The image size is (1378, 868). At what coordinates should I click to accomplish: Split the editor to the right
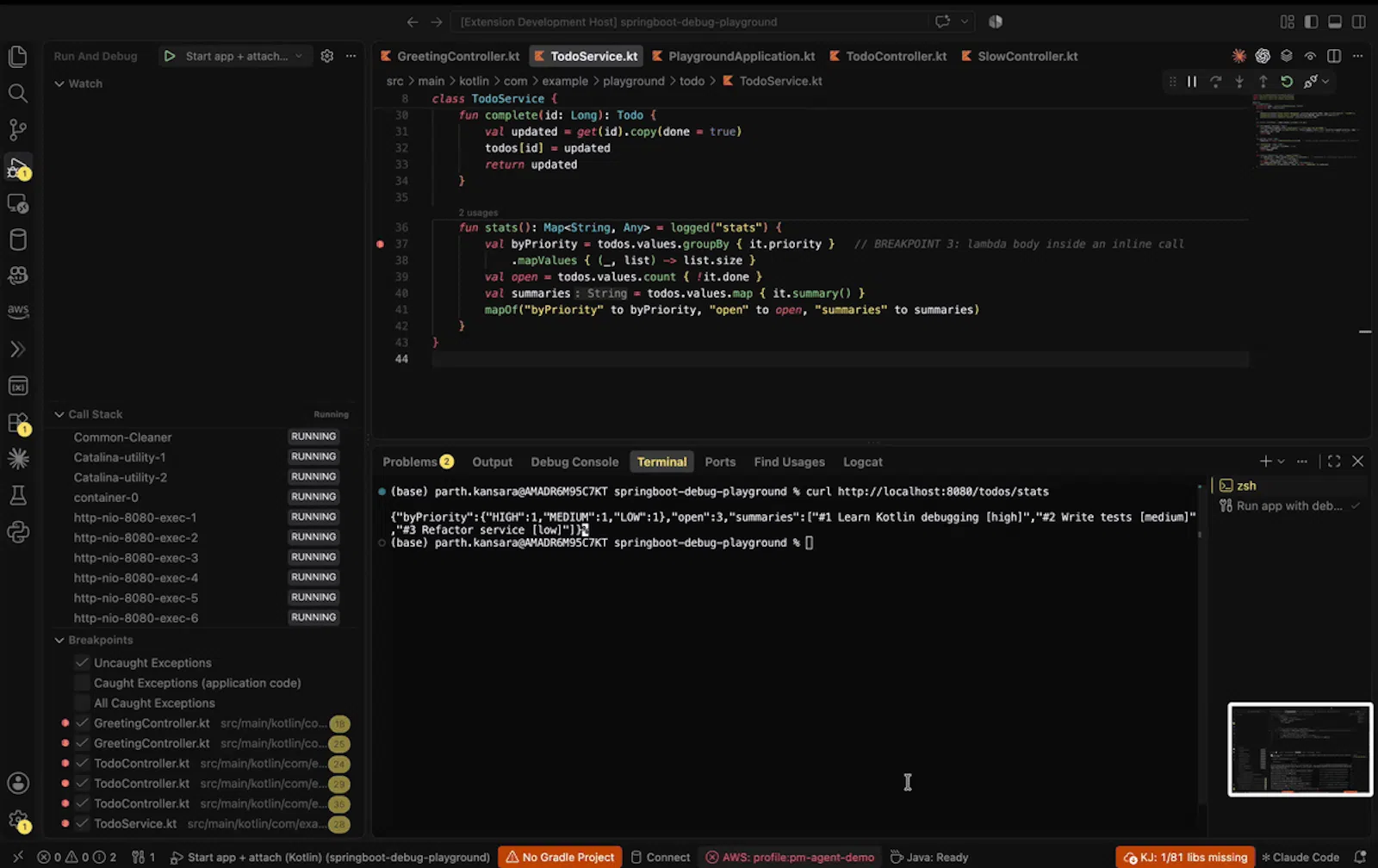pyautogui.click(x=1334, y=56)
